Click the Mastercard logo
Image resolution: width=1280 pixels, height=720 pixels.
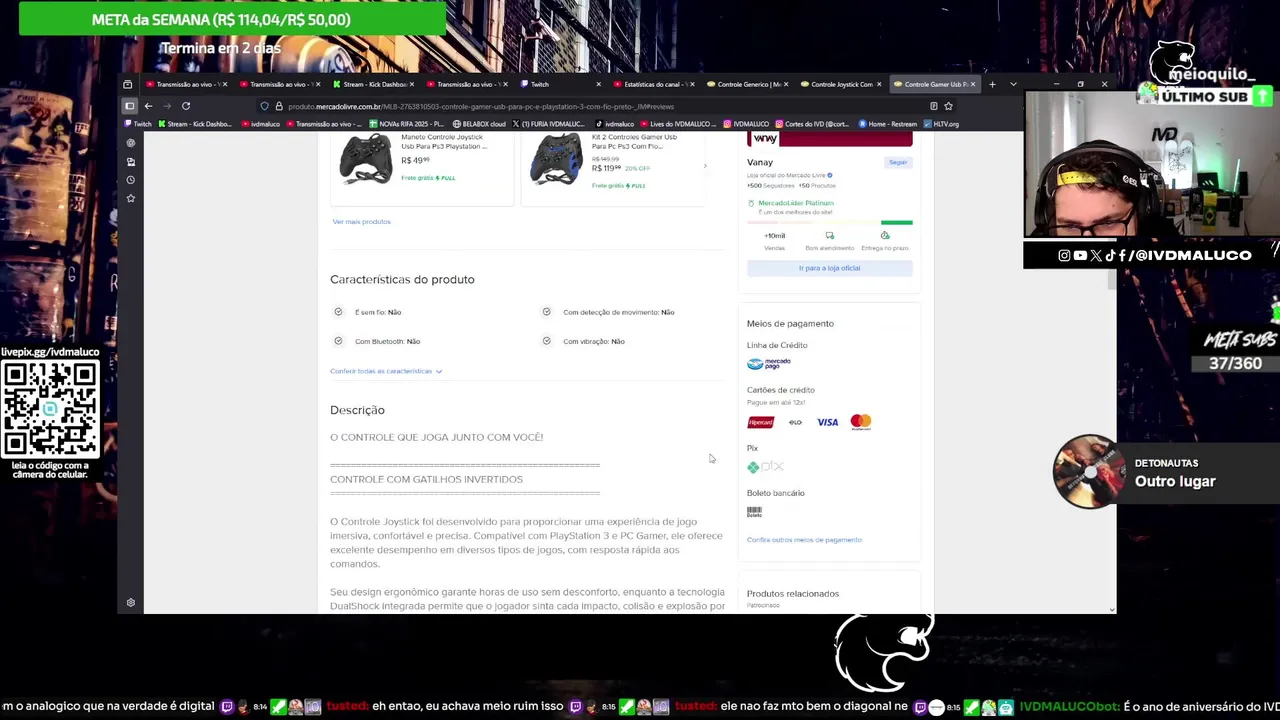pyautogui.click(x=861, y=422)
